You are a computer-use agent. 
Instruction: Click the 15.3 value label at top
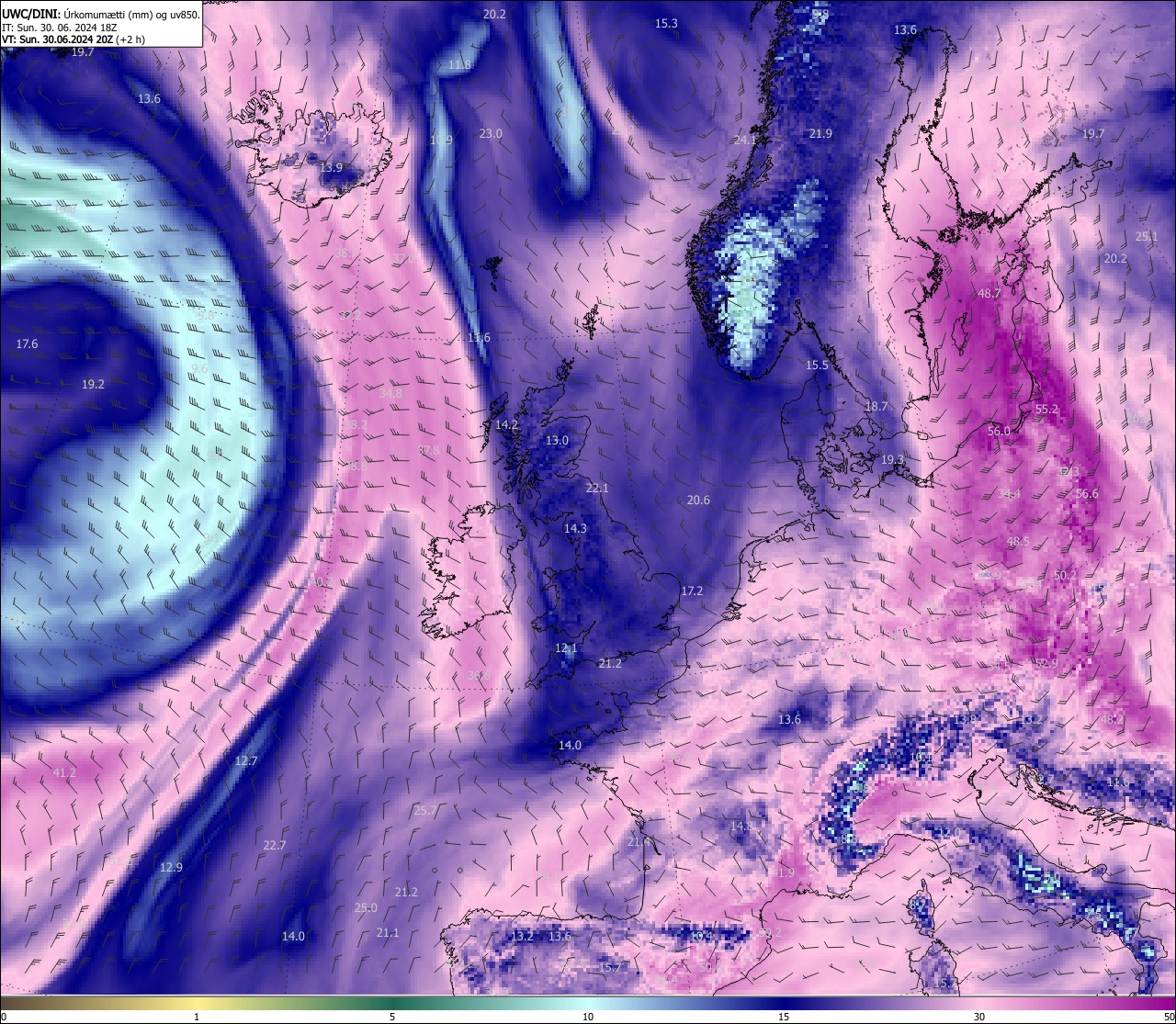[666, 23]
